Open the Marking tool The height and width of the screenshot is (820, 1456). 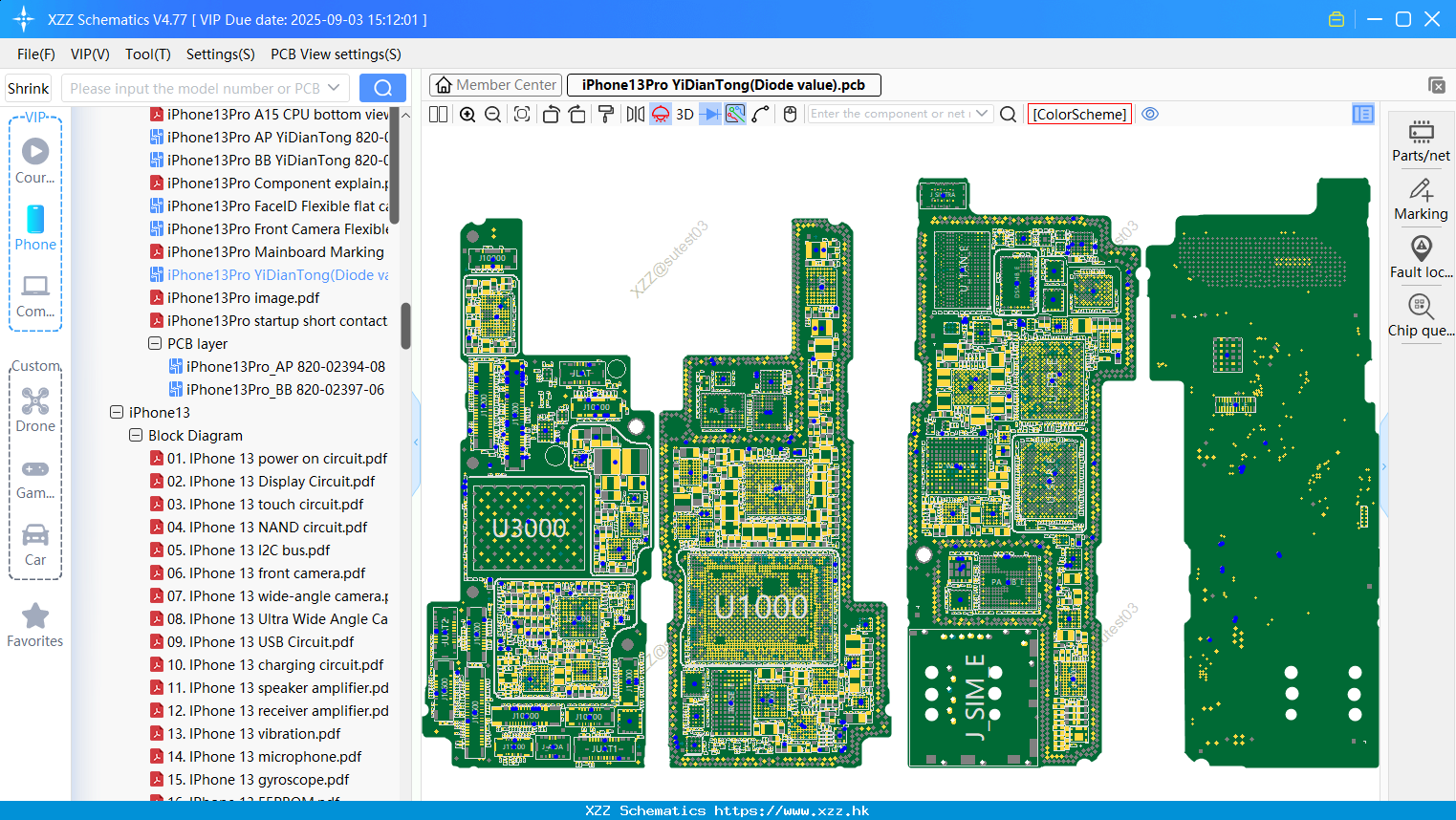coord(1421,200)
